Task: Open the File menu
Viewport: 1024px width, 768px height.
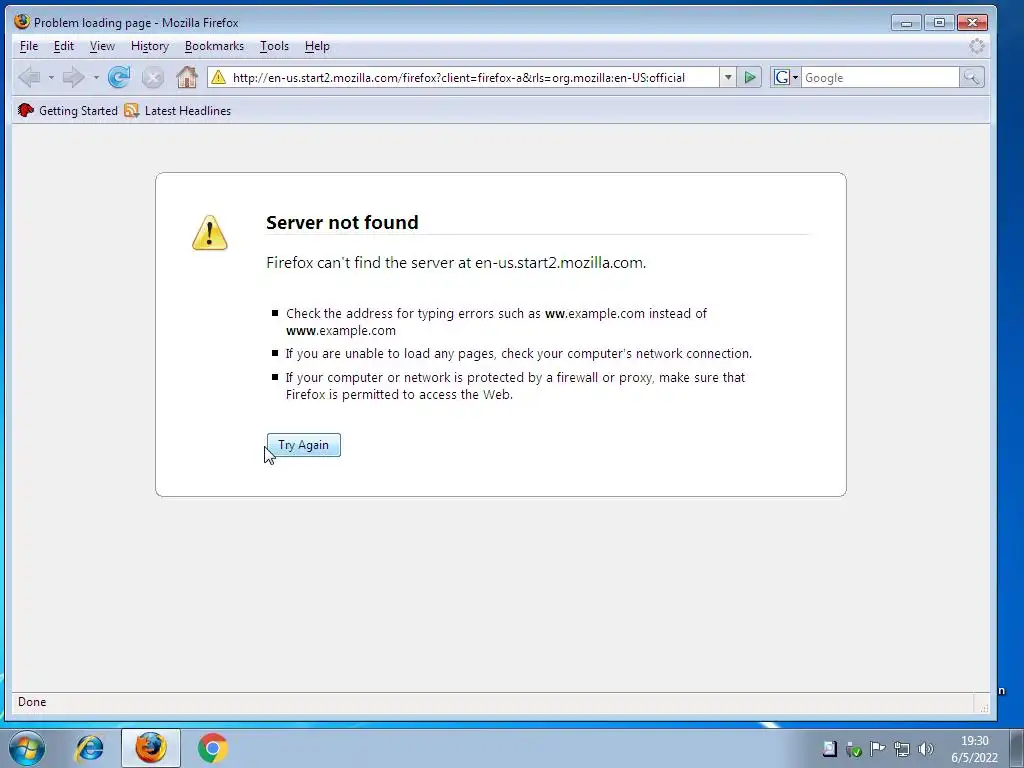Action: (x=29, y=46)
